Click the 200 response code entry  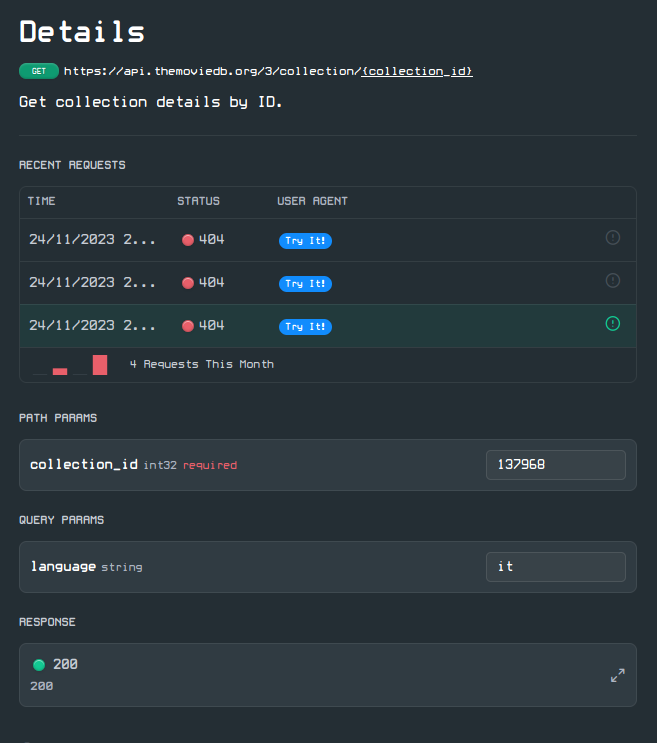click(x=65, y=664)
